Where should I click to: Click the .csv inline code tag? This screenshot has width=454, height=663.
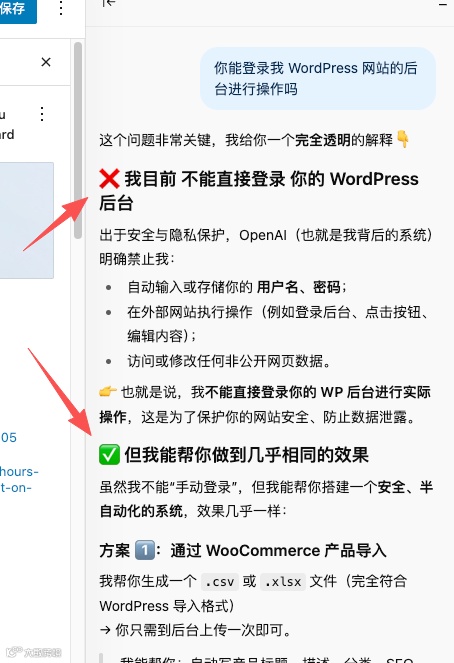pyautogui.click(x=219, y=582)
